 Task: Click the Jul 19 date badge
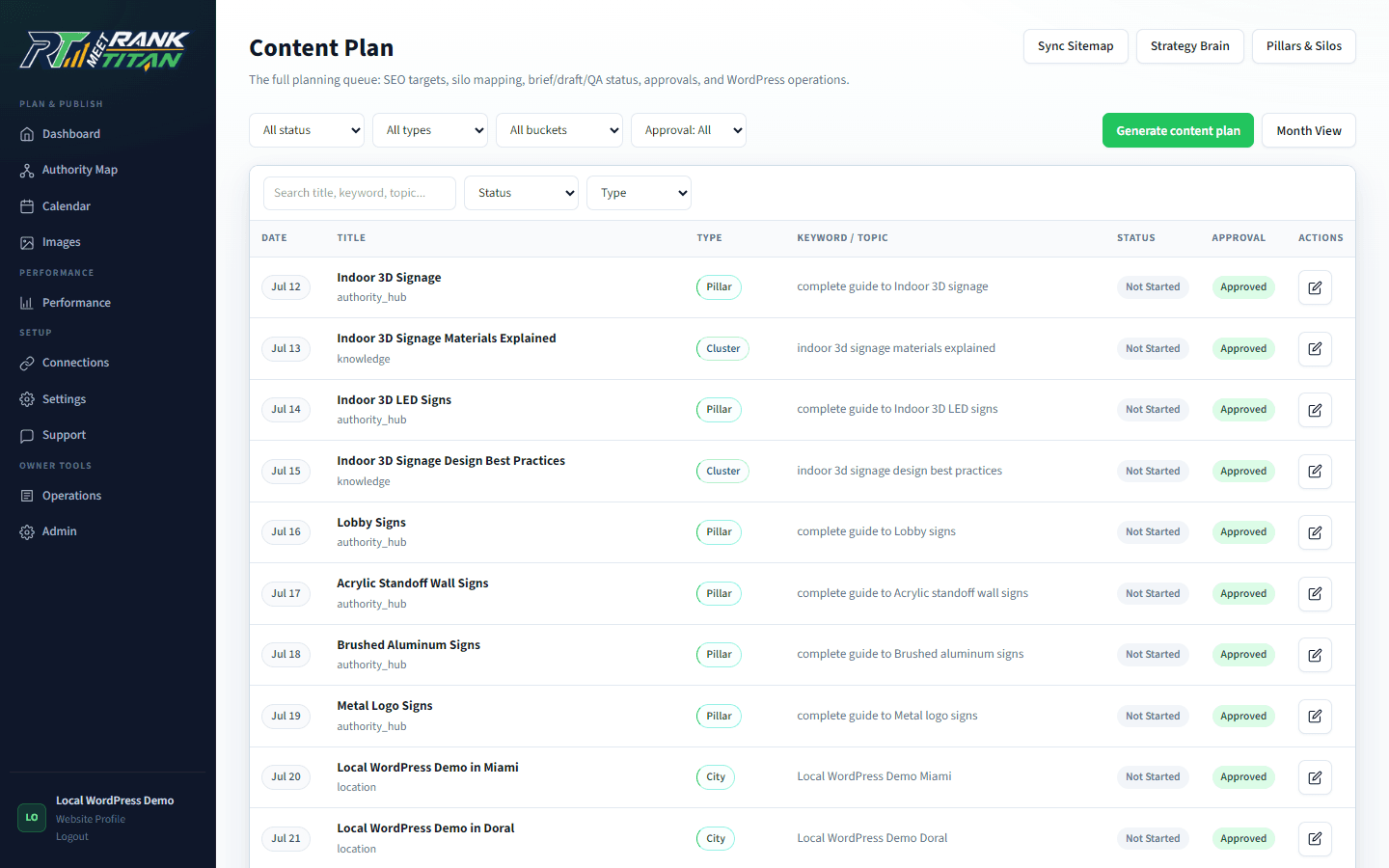point(286,717)
